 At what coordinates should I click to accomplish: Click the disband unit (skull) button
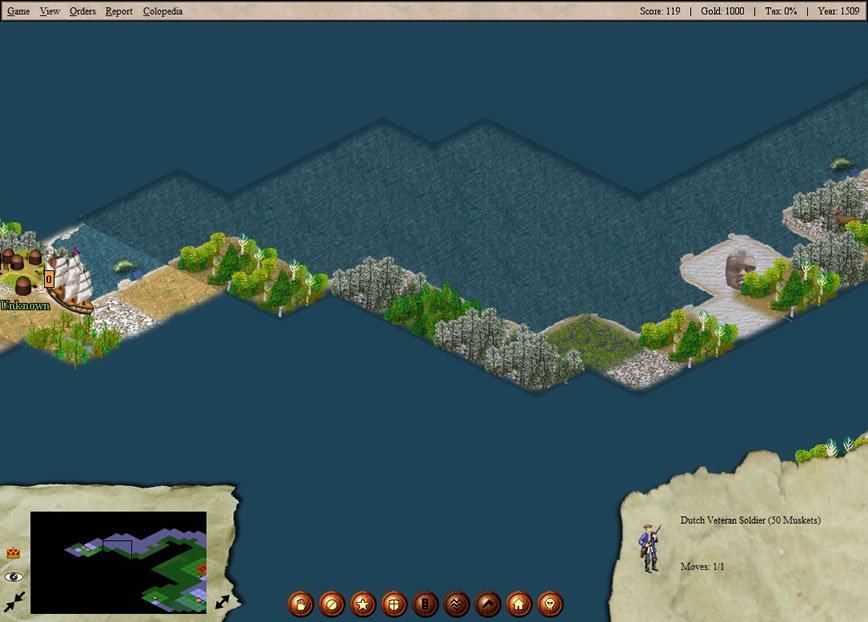(550, 604)
